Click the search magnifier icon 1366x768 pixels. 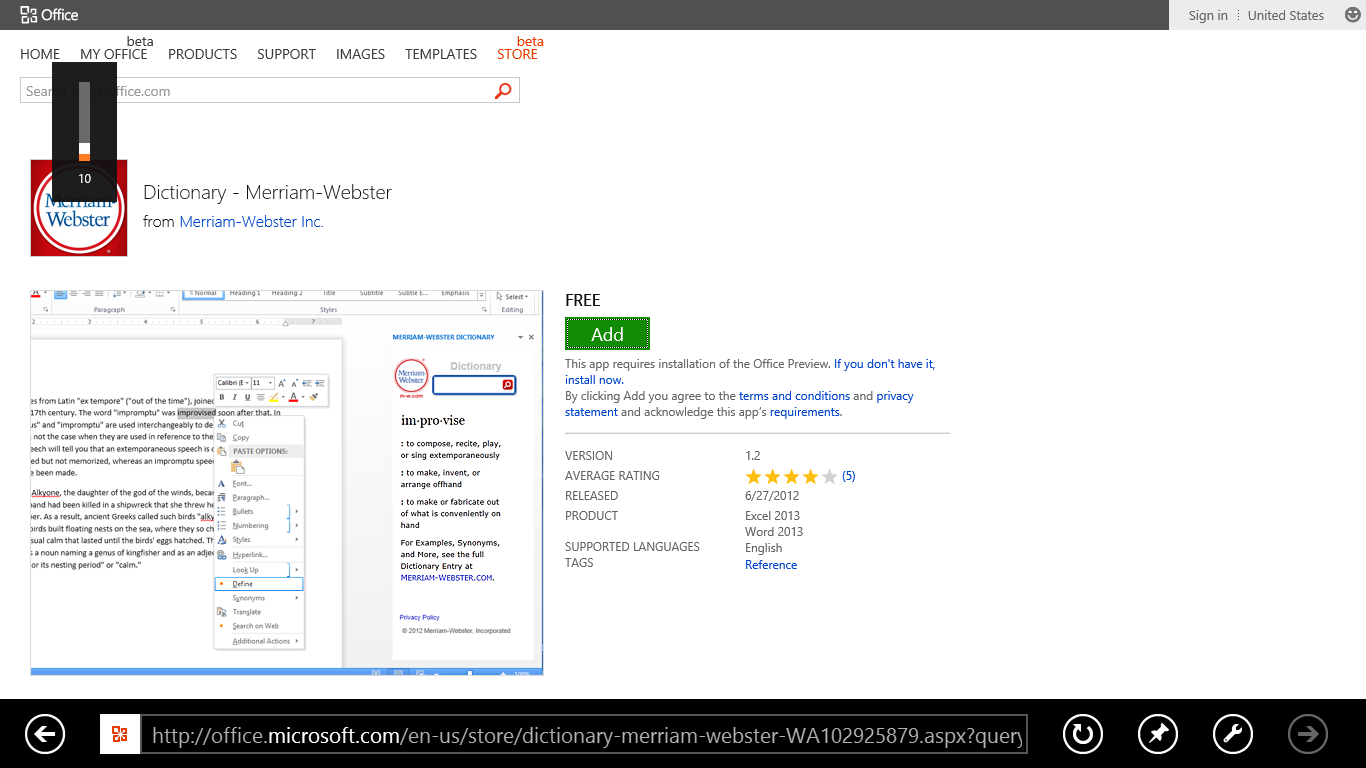503,91
